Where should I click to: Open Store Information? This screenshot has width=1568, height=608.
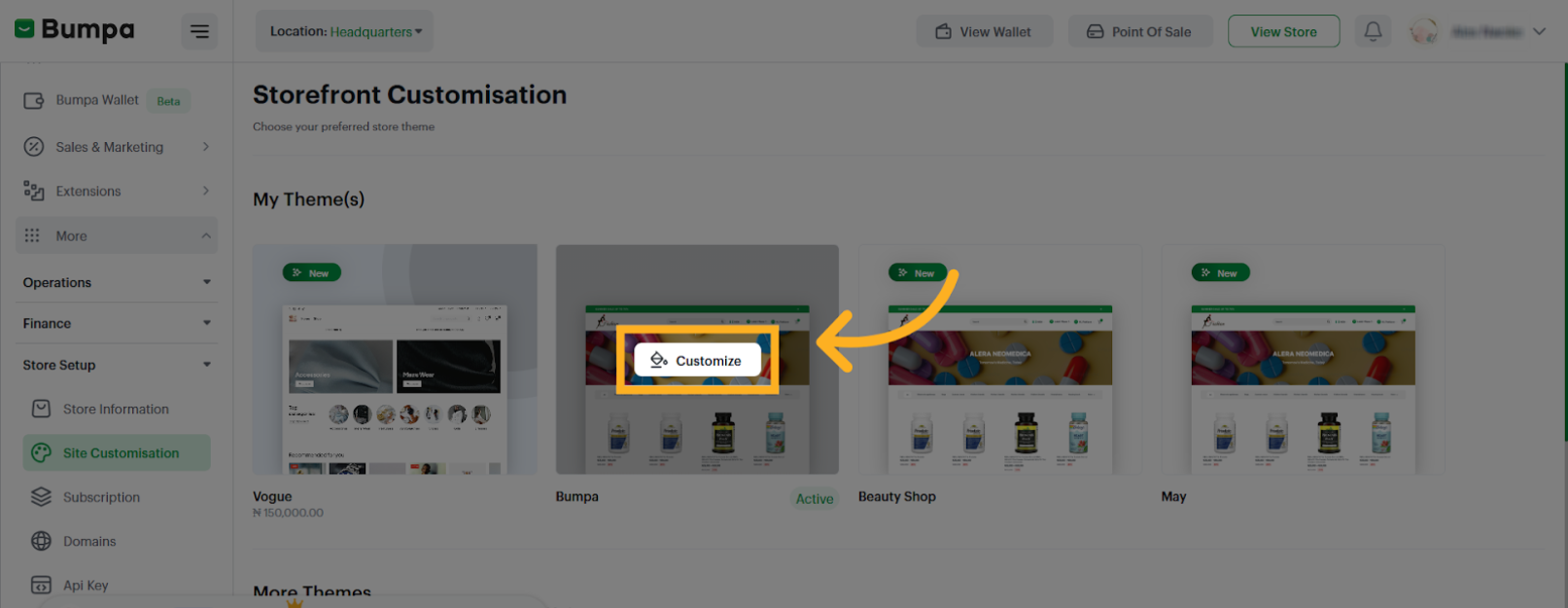(x=117, y=410)
